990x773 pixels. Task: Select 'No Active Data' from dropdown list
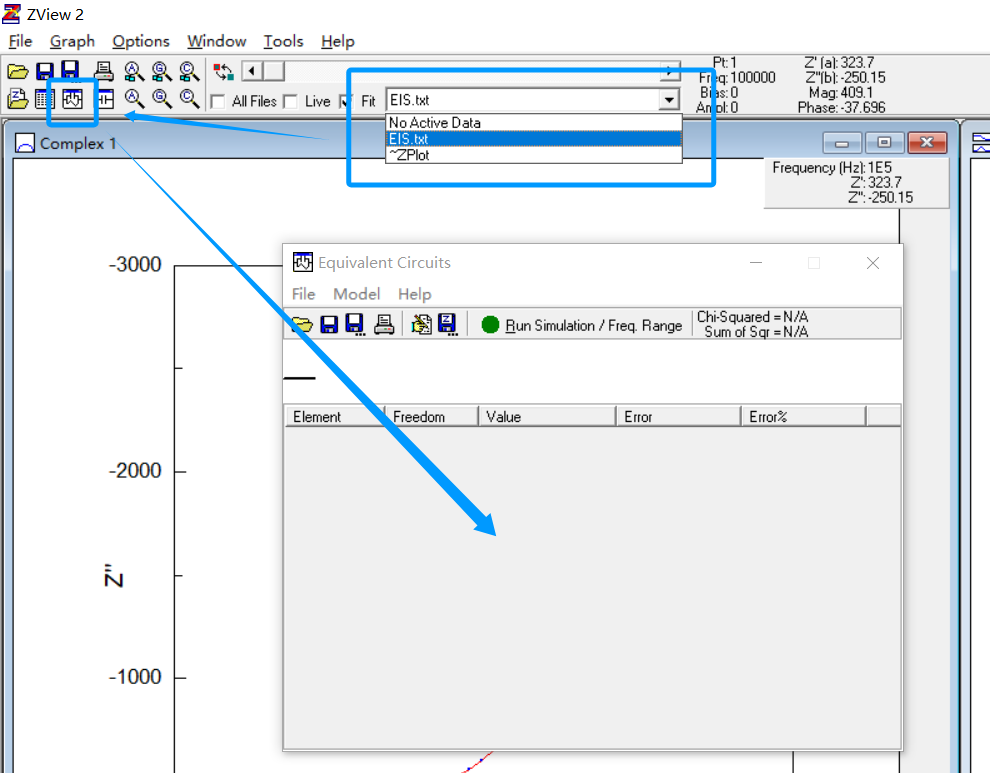[434, 123]
